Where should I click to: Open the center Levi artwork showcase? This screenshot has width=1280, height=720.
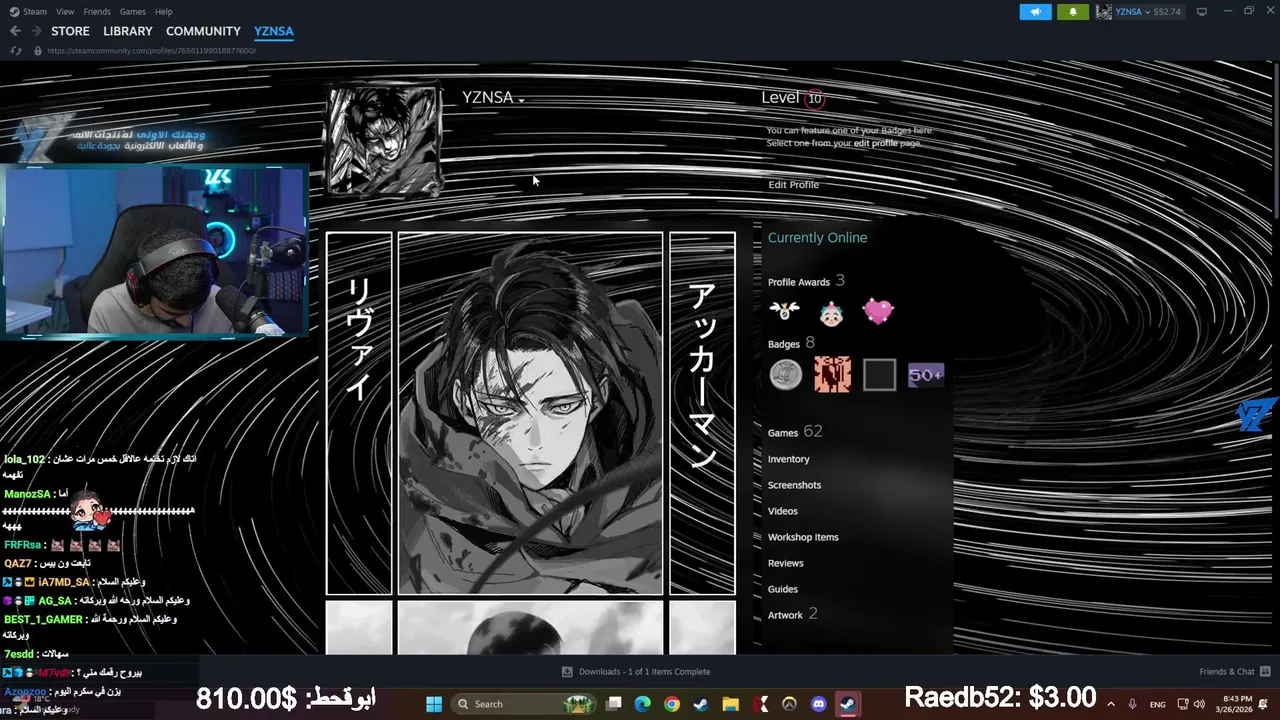530,414
